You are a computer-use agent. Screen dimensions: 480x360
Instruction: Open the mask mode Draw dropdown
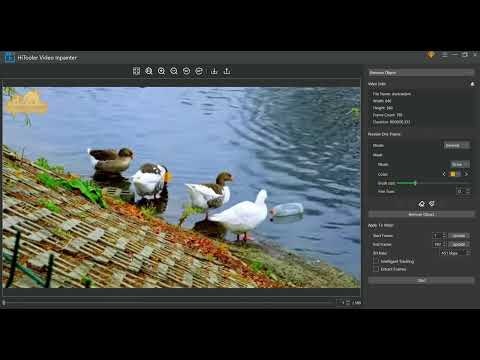[460, 164]
